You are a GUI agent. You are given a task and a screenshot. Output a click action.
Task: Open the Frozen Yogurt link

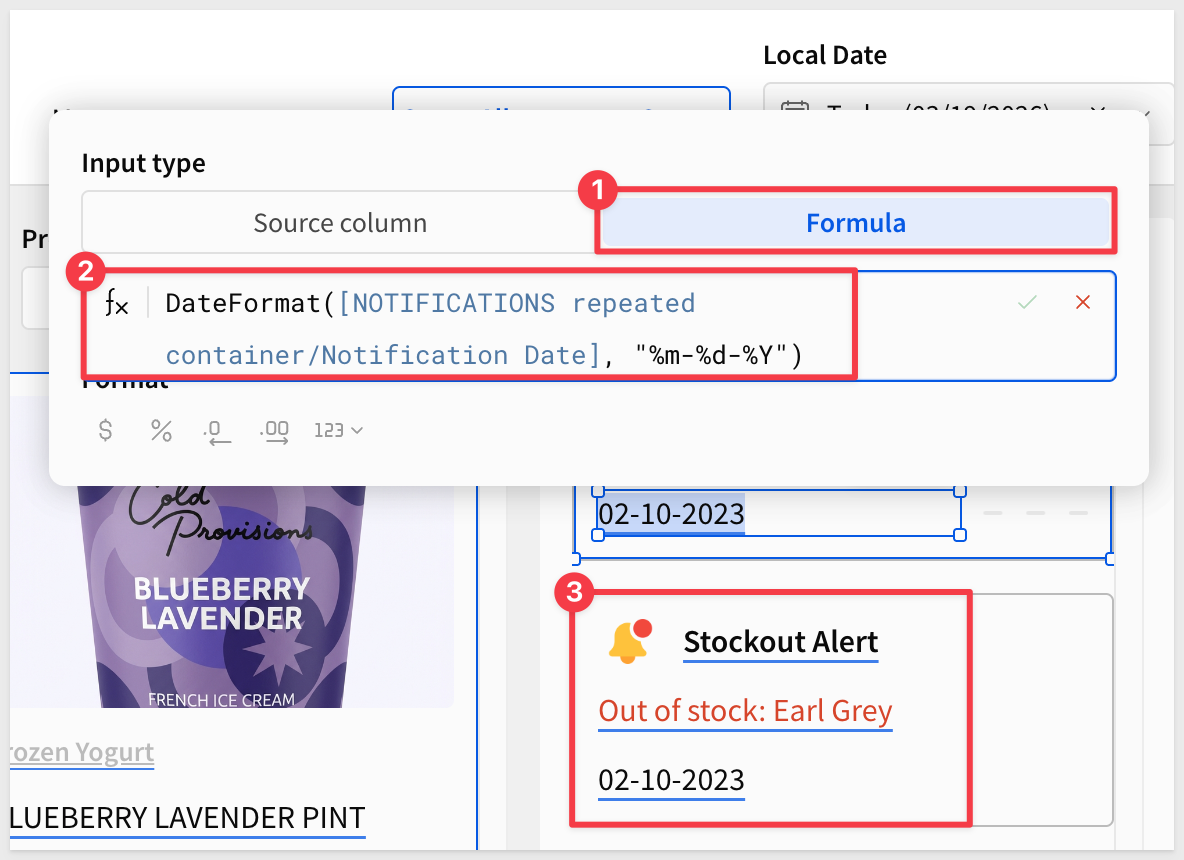tap(80, 752)
